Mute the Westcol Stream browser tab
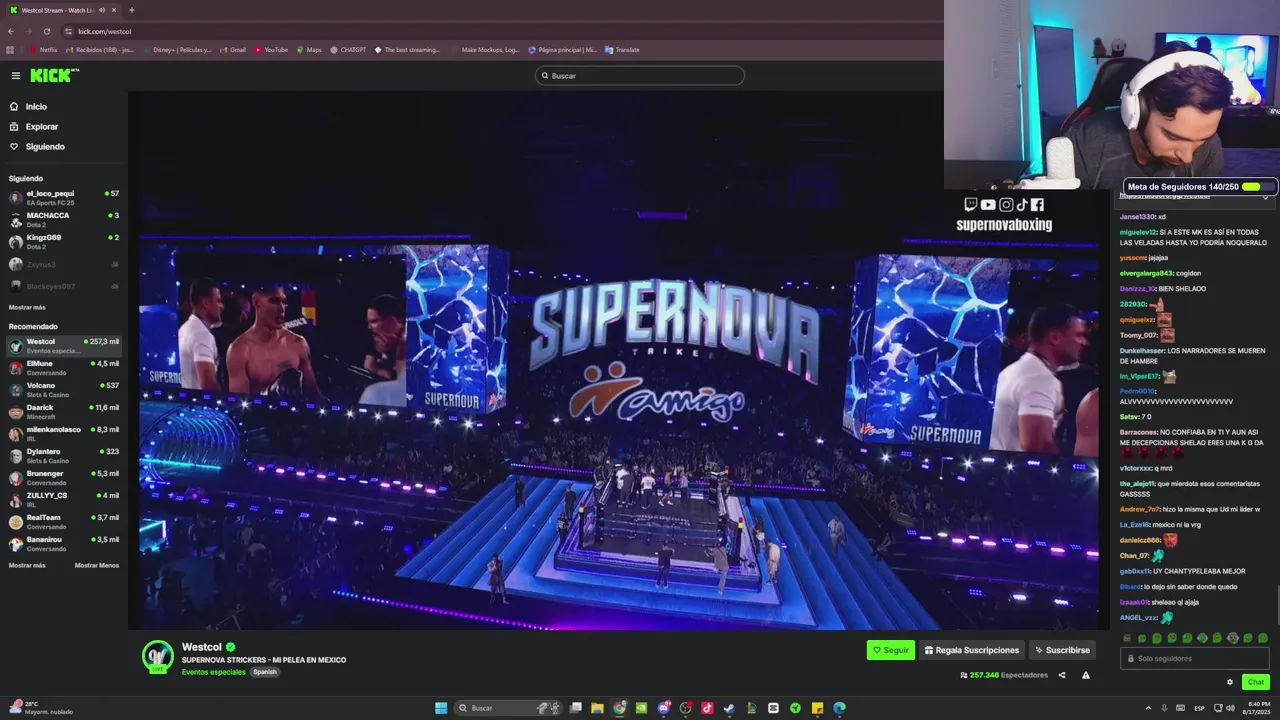1280x720 pixels. coord(101,10)
